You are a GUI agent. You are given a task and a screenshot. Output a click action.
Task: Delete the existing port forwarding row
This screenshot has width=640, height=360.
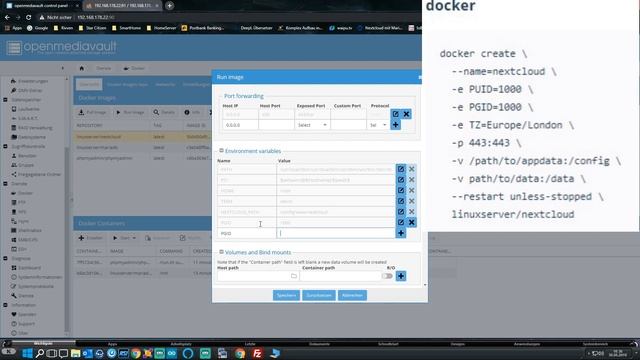[406, 114]
